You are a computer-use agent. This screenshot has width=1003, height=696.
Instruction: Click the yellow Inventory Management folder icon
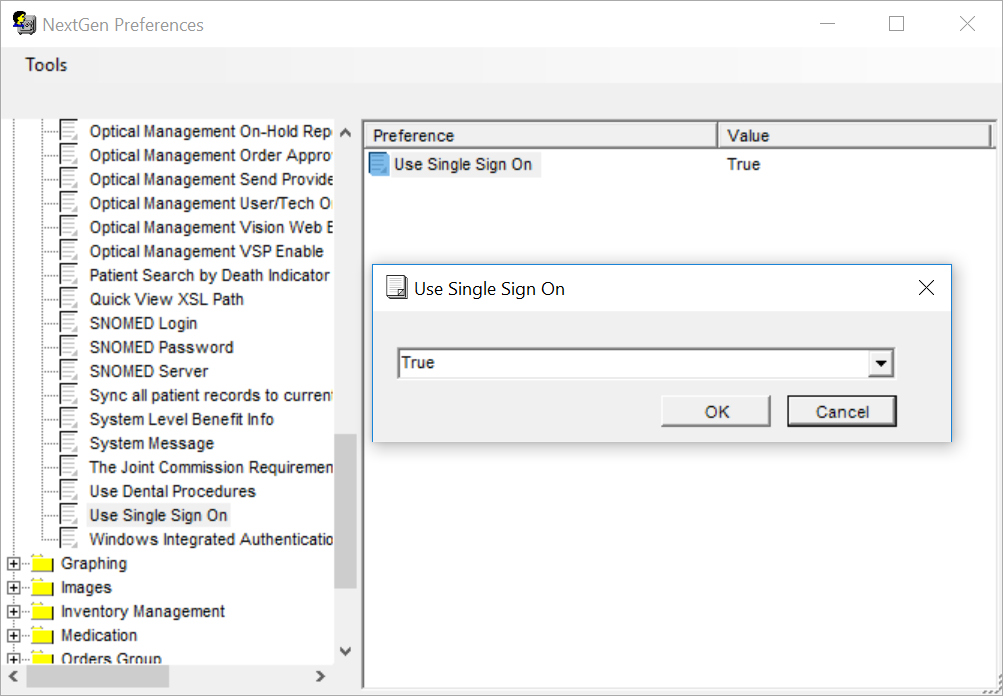(42, 611)
